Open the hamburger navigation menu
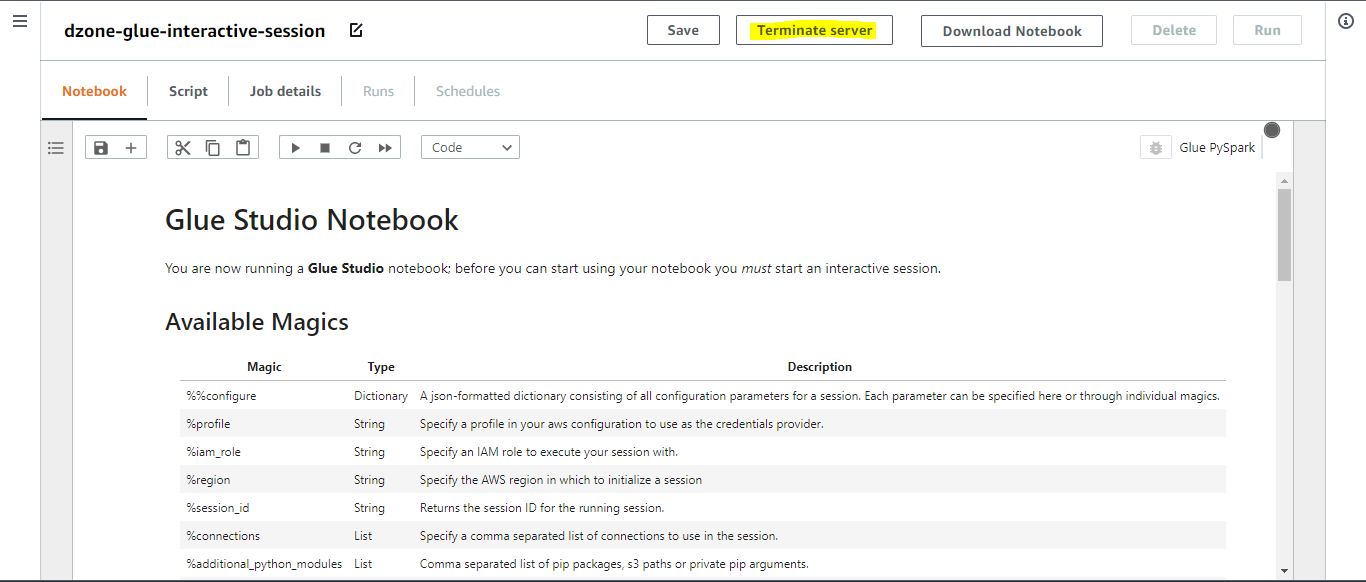The height and width of the screenshot is (582, 1366). coord(20,22)
